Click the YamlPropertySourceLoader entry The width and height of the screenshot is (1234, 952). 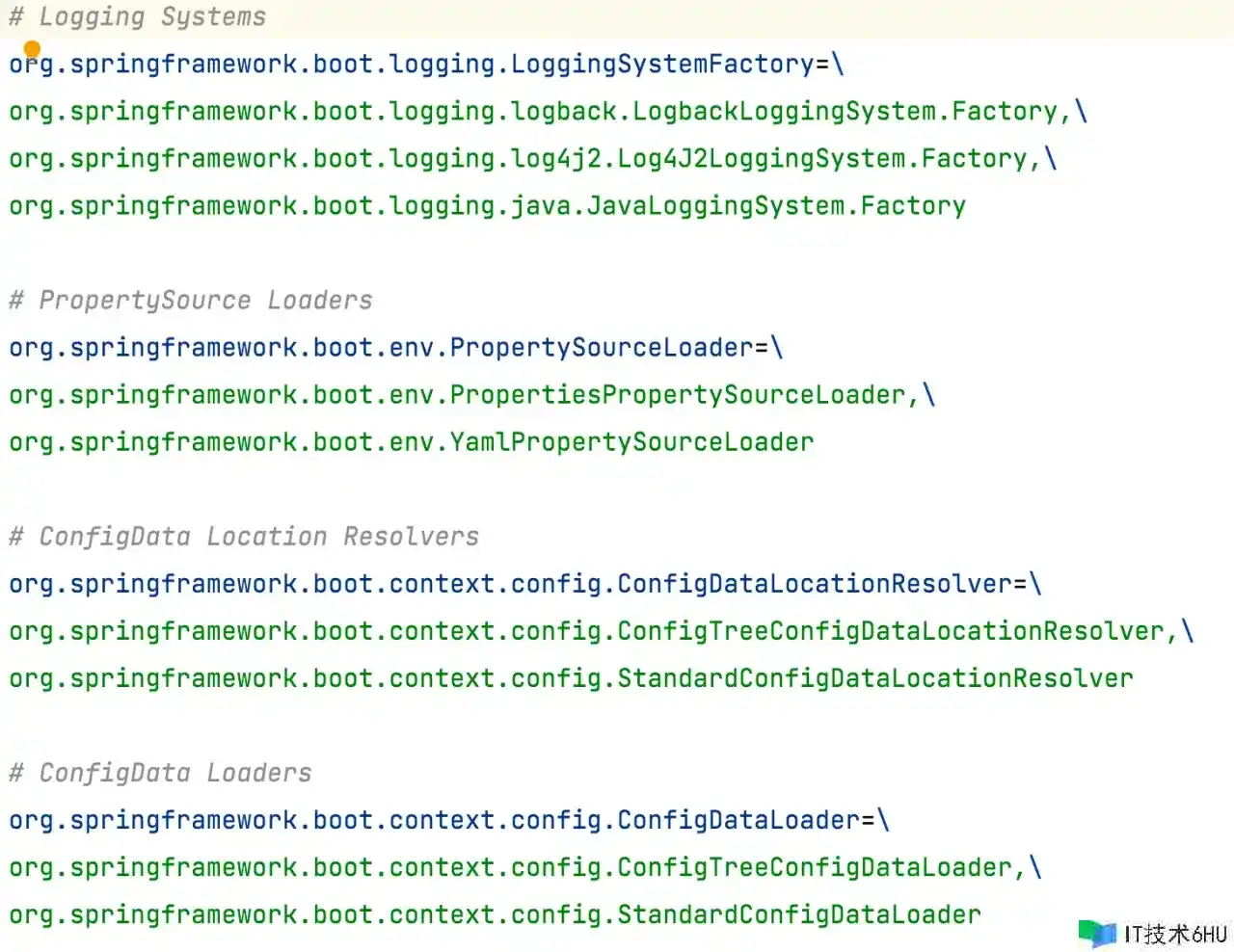coord(412,442)
